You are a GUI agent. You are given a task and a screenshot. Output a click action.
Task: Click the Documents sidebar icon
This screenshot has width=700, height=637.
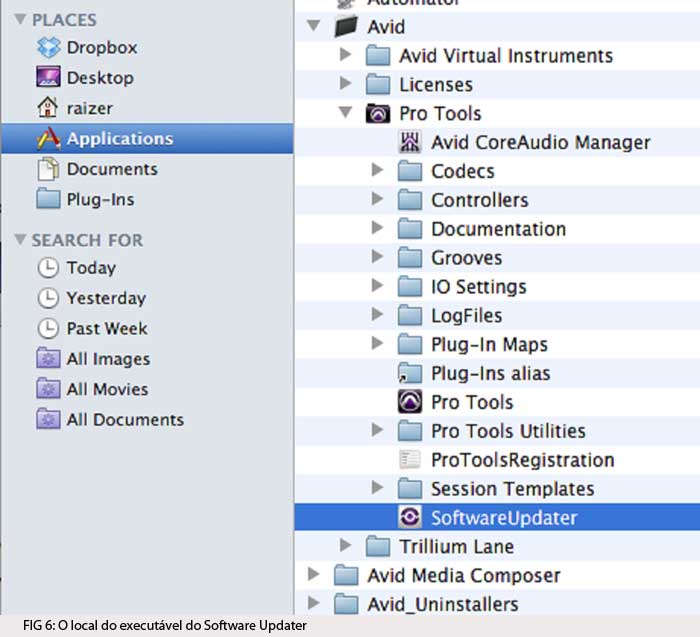pyautogui.click(x=48, y=169)
